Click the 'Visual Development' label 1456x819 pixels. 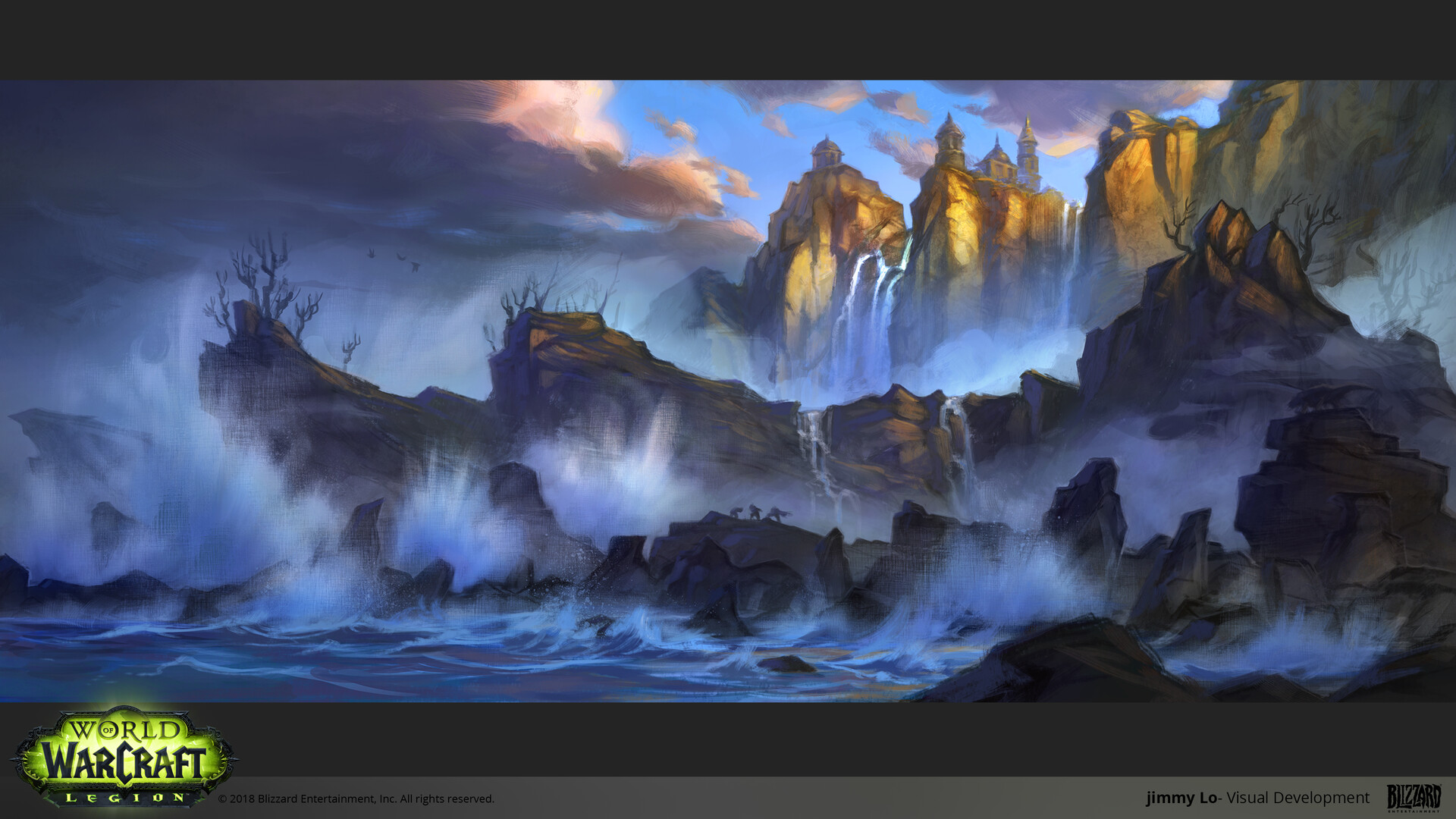tap(1298, 798)
